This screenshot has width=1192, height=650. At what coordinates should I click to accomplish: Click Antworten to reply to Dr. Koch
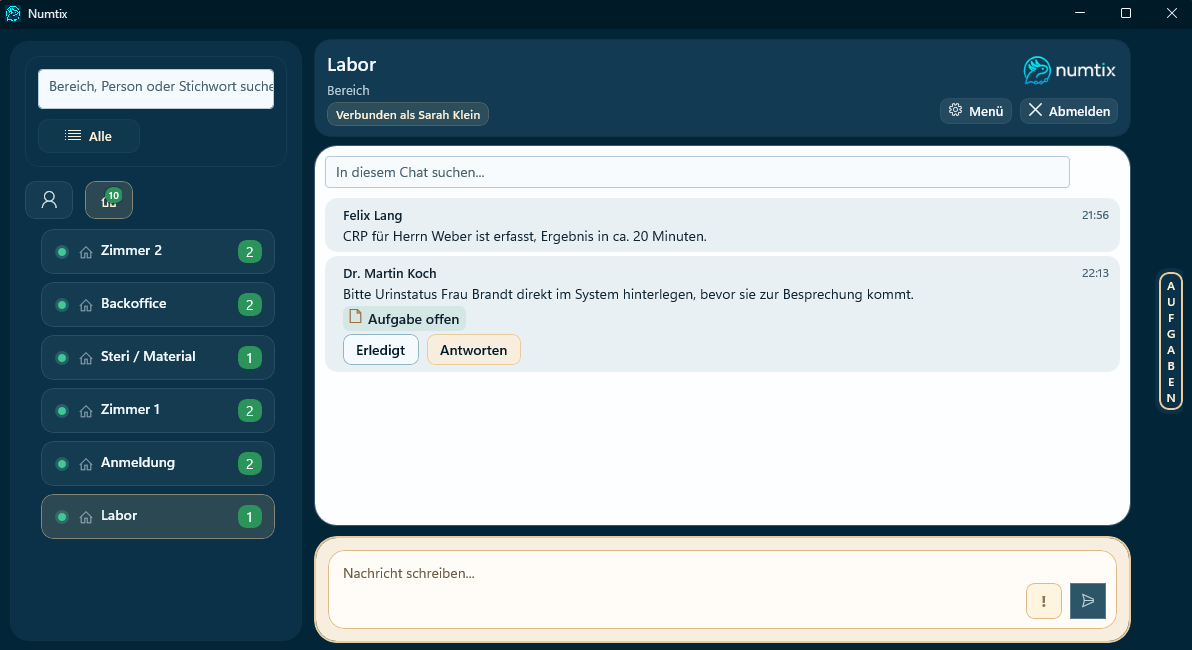click(x=474, y=350)
